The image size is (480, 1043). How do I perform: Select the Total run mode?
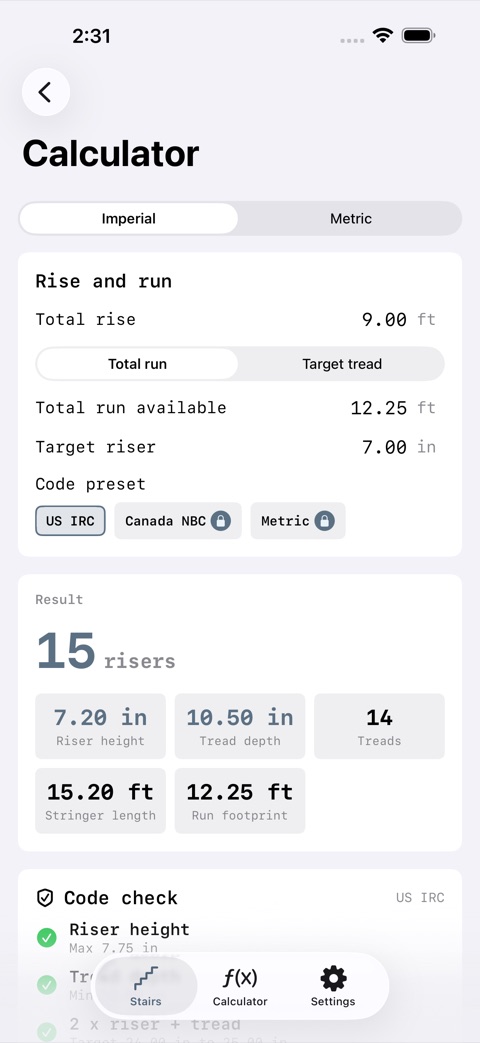[x=137, y=364]
